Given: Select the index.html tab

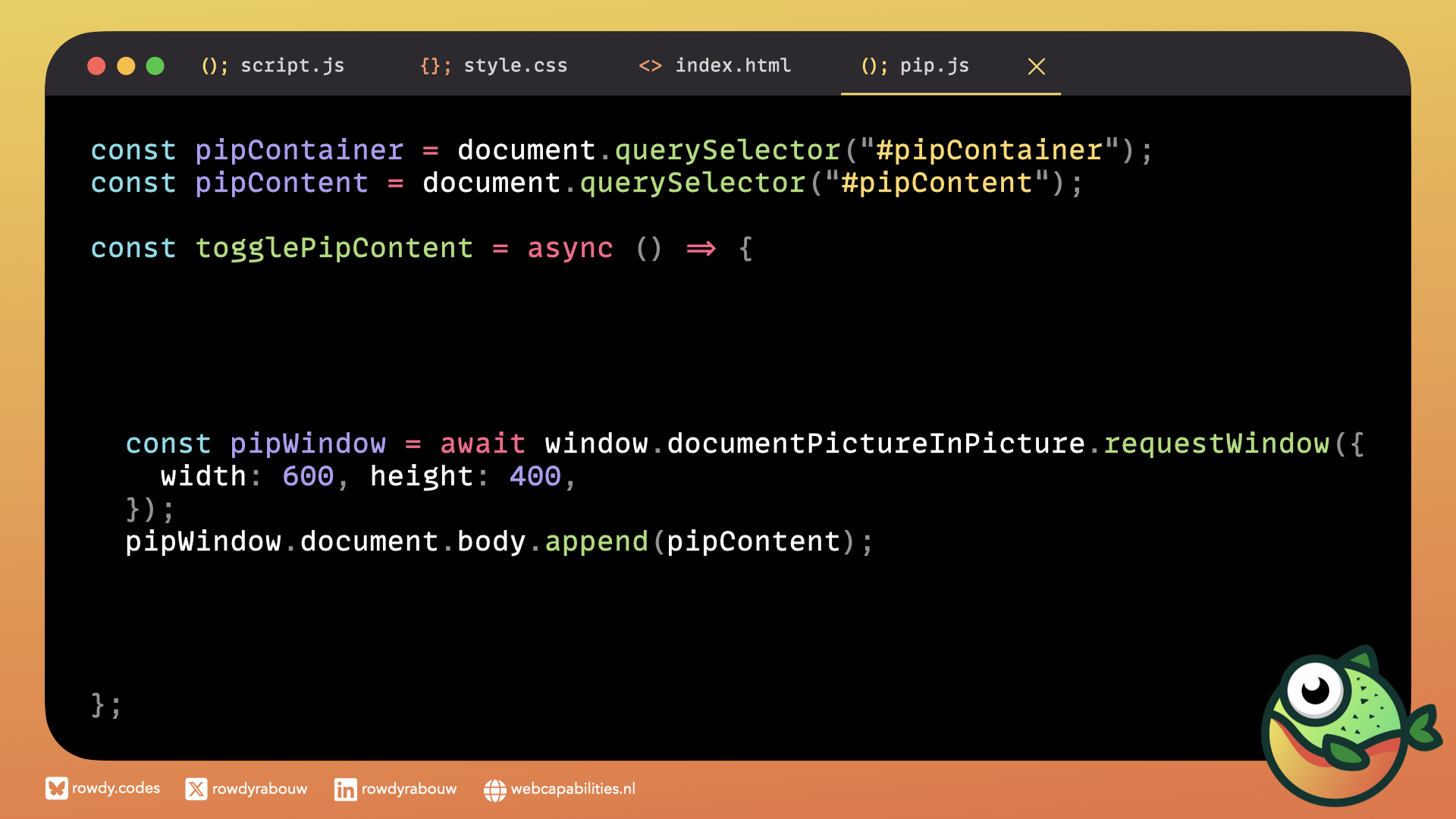Looking at the screenshot, I should [733, 66].
